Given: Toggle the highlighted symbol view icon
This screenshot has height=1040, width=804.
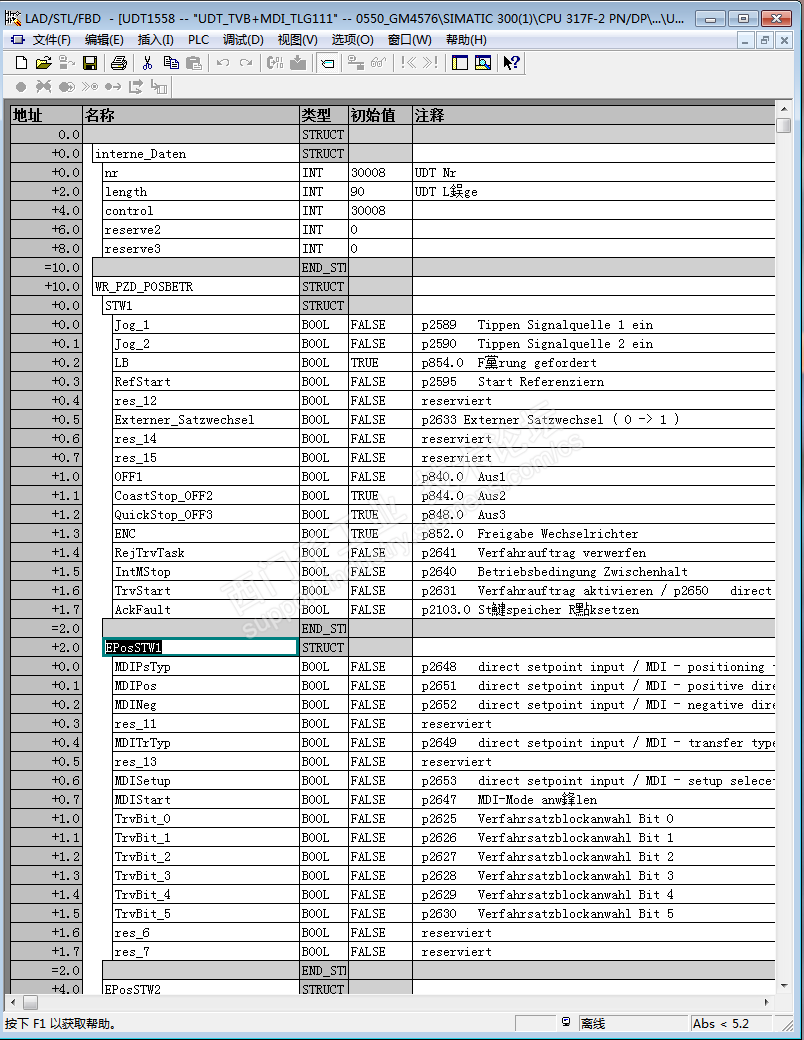Looking at the screenshot, I should pyautogui.click(x=328, y=63).
